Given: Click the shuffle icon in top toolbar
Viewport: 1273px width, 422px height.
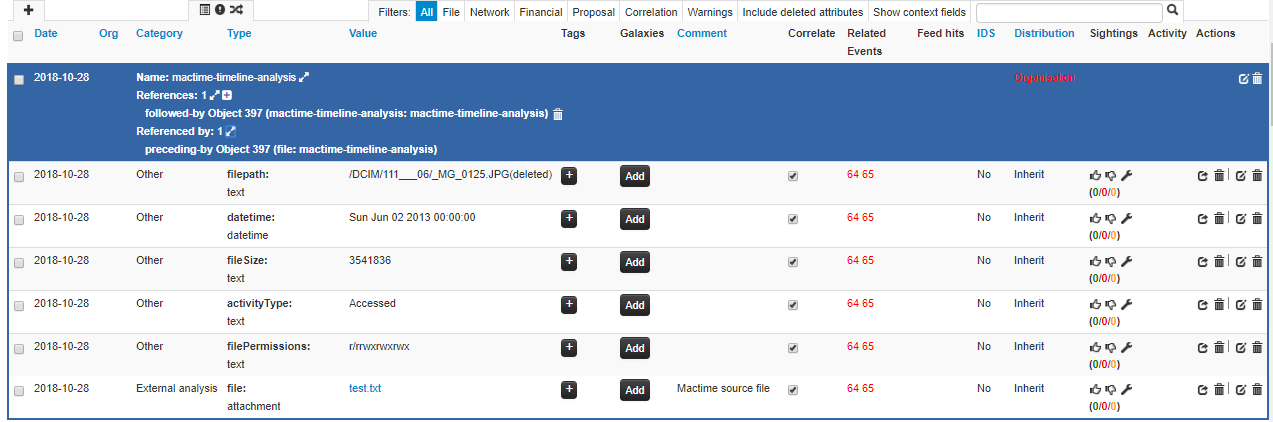Looking at the screenshot, I should pyautogui.click(x=236, y=10).
